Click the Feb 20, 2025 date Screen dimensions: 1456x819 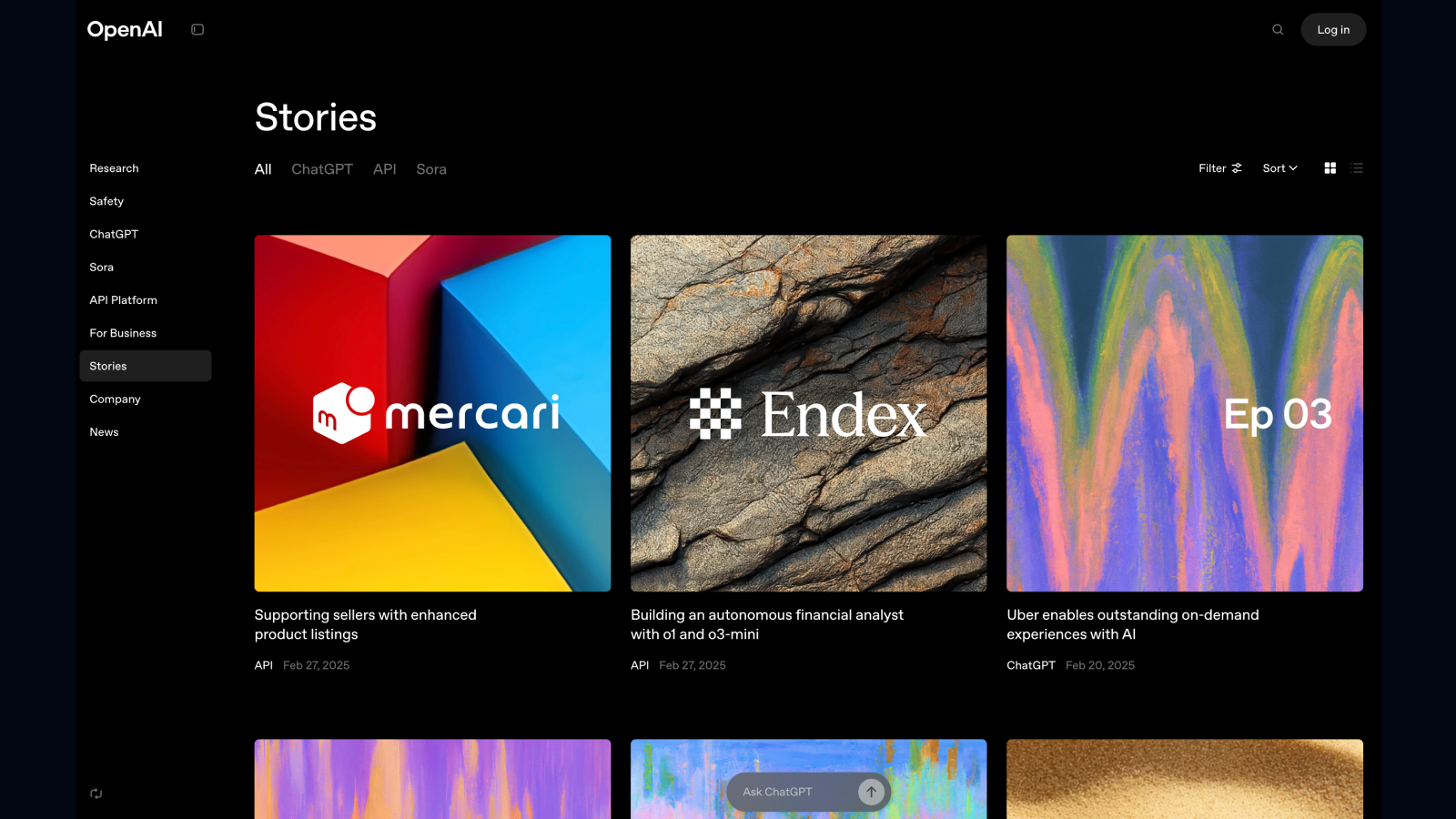pyautogui.click(x=1100, y=665)
